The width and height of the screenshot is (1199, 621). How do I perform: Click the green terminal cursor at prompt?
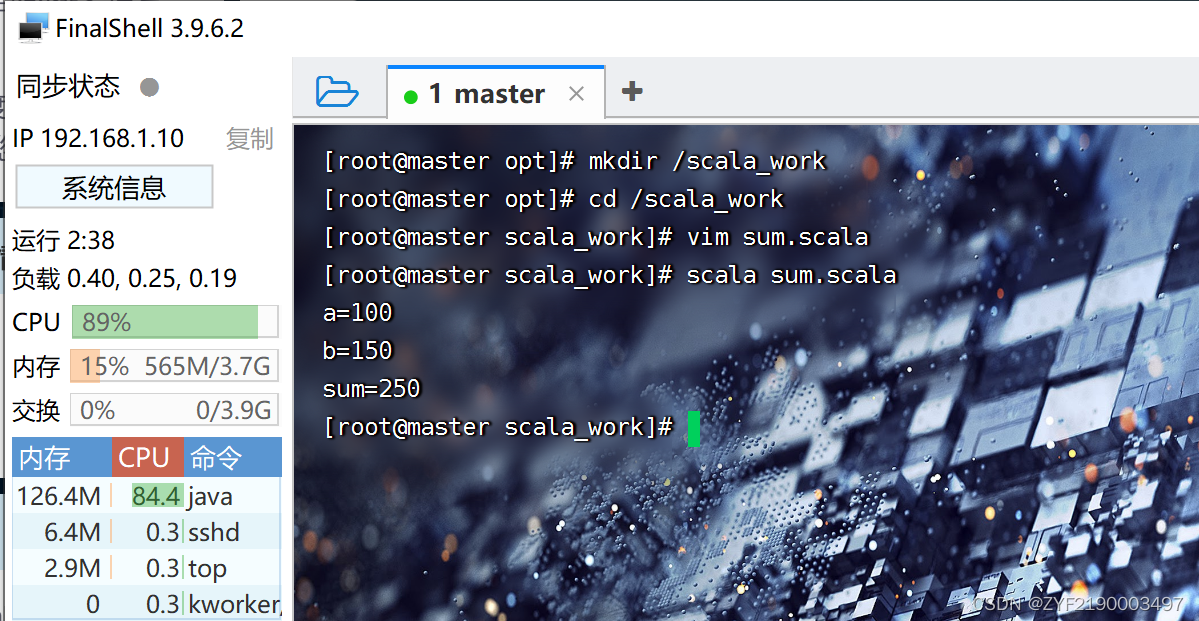(x=694, y=428)
